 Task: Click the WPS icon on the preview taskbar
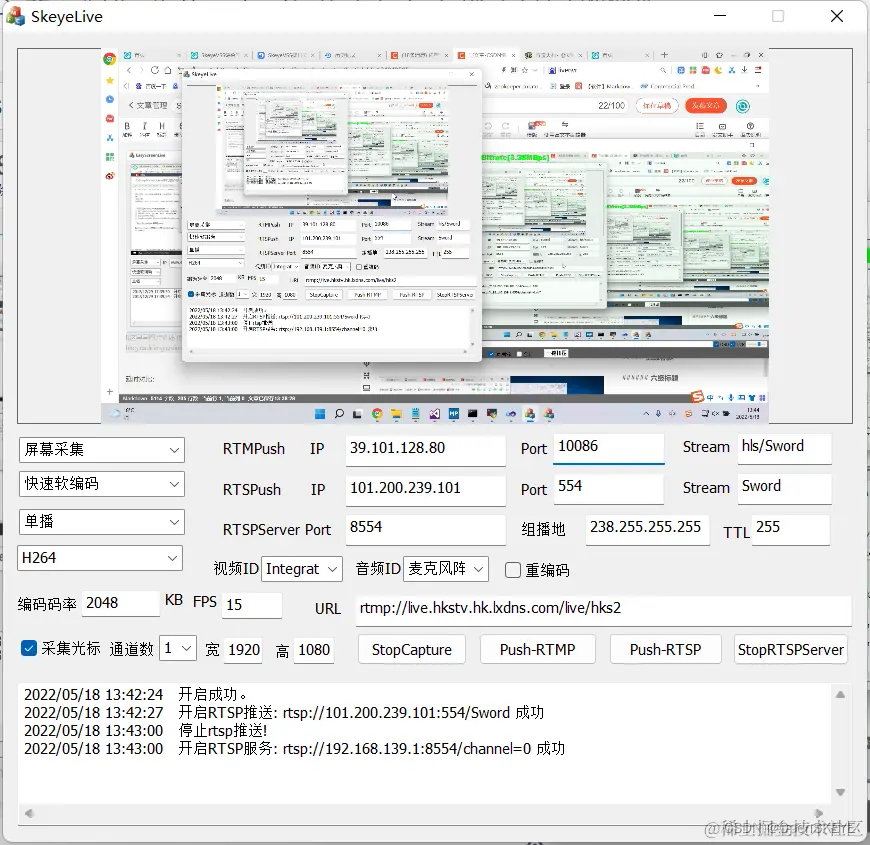[455, 413]
